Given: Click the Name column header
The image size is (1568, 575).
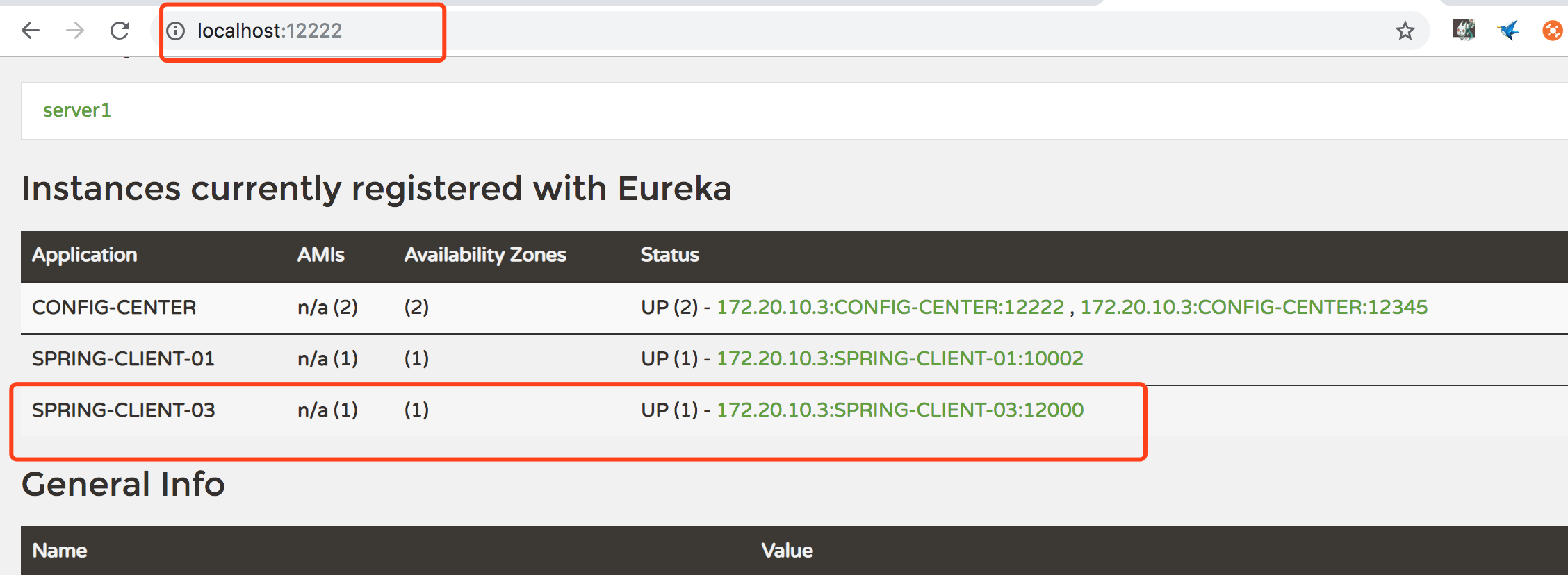Looking at the screenshot, I should point(60,551).
